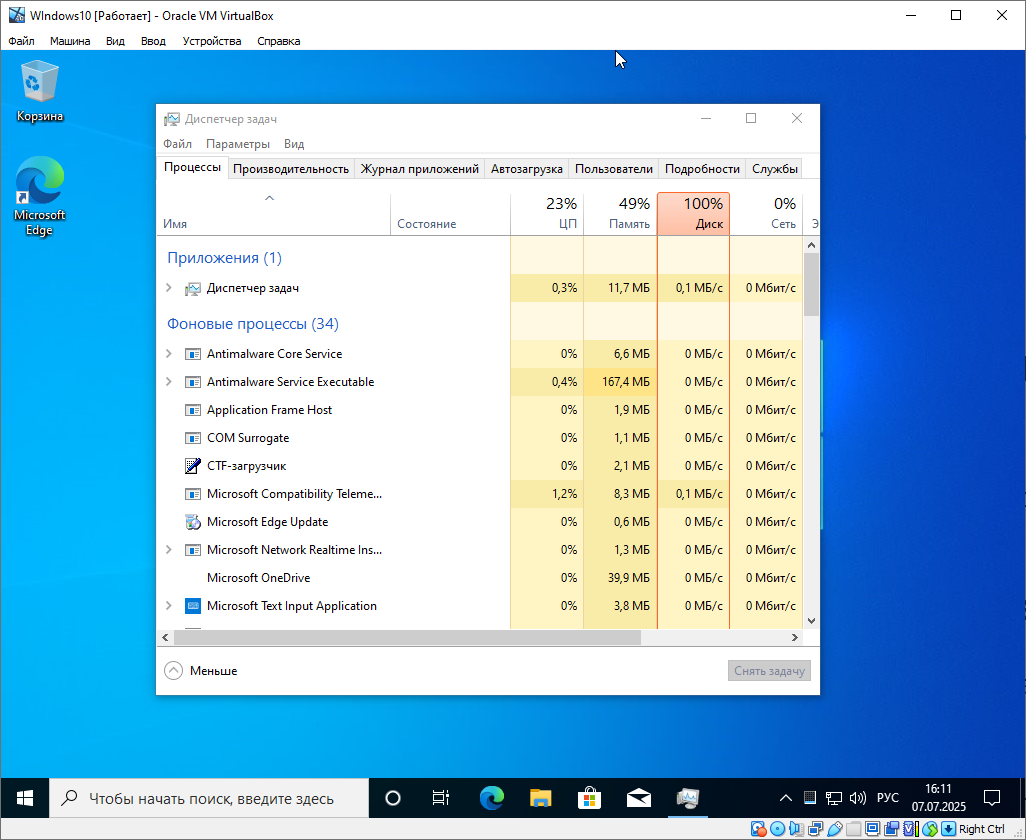The width and height of the screenshot is (1026, 840).
Task: Click РУС language indicator
Action: [887, 798]
